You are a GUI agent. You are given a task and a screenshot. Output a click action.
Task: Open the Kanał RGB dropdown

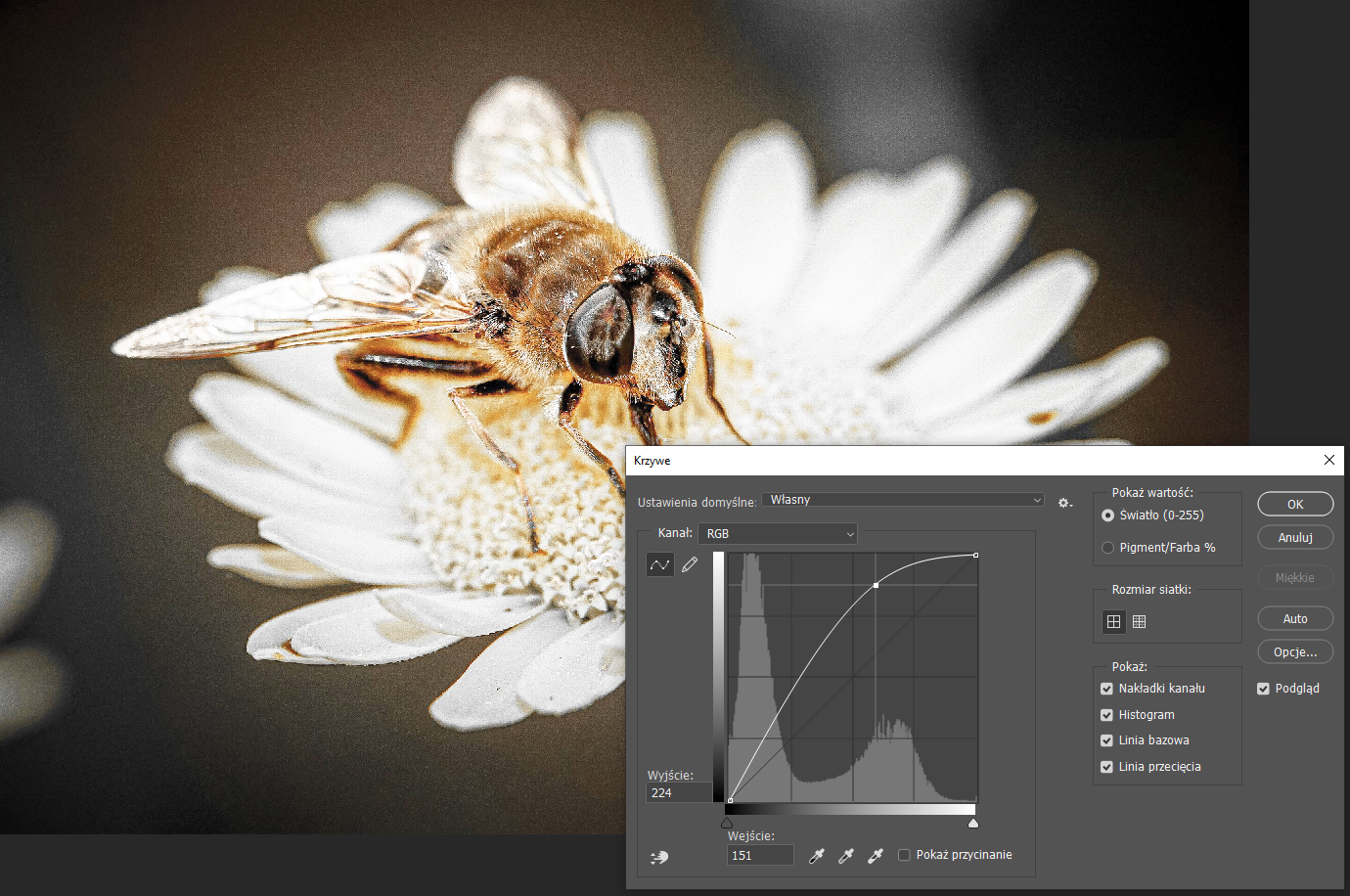(778, 533)
